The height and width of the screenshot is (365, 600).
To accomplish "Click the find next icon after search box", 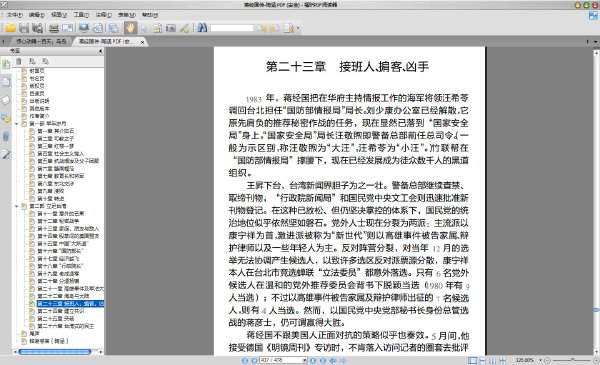I will point(275,28).
